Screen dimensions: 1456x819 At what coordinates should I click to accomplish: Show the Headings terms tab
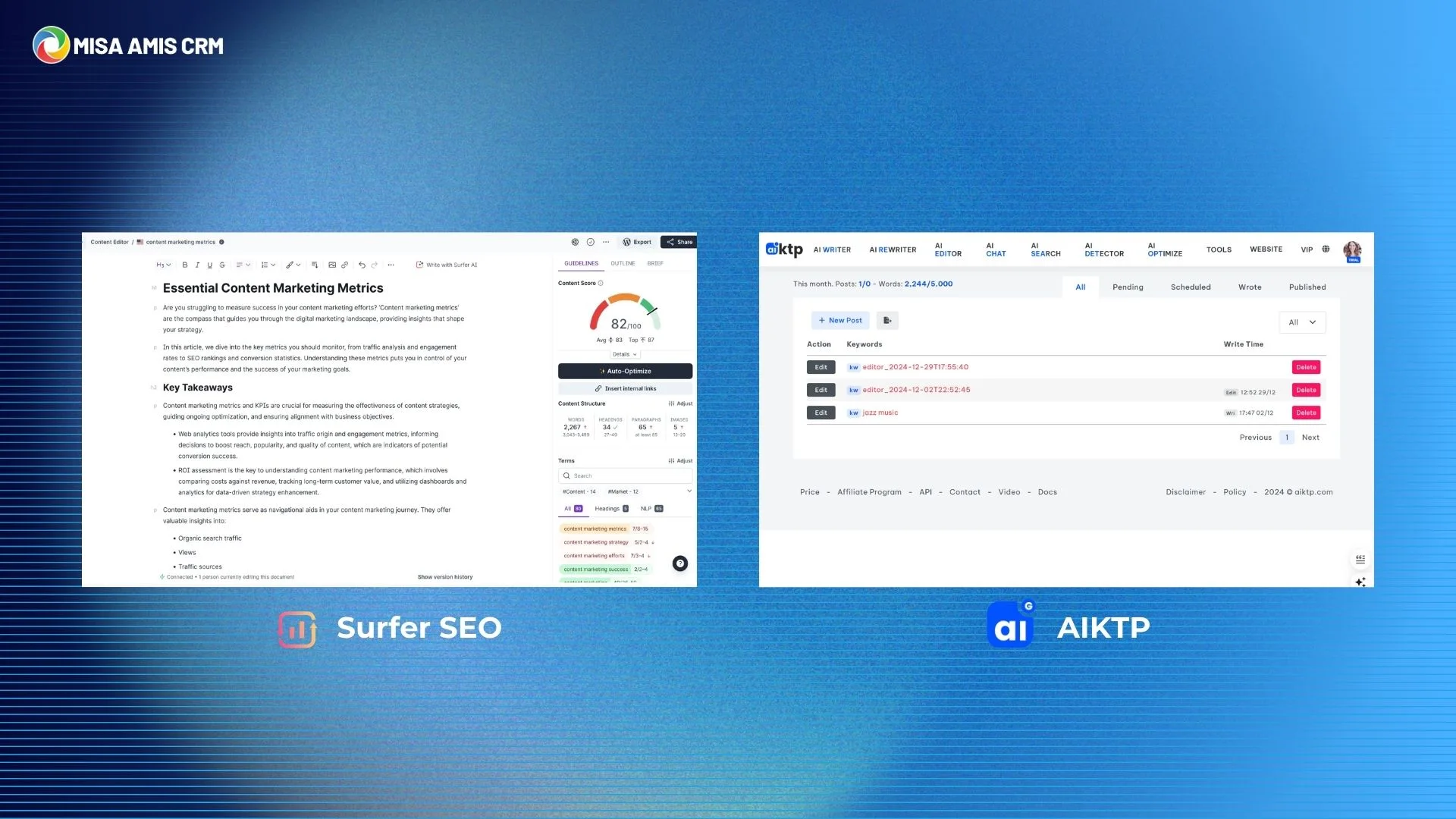(611, 509)
